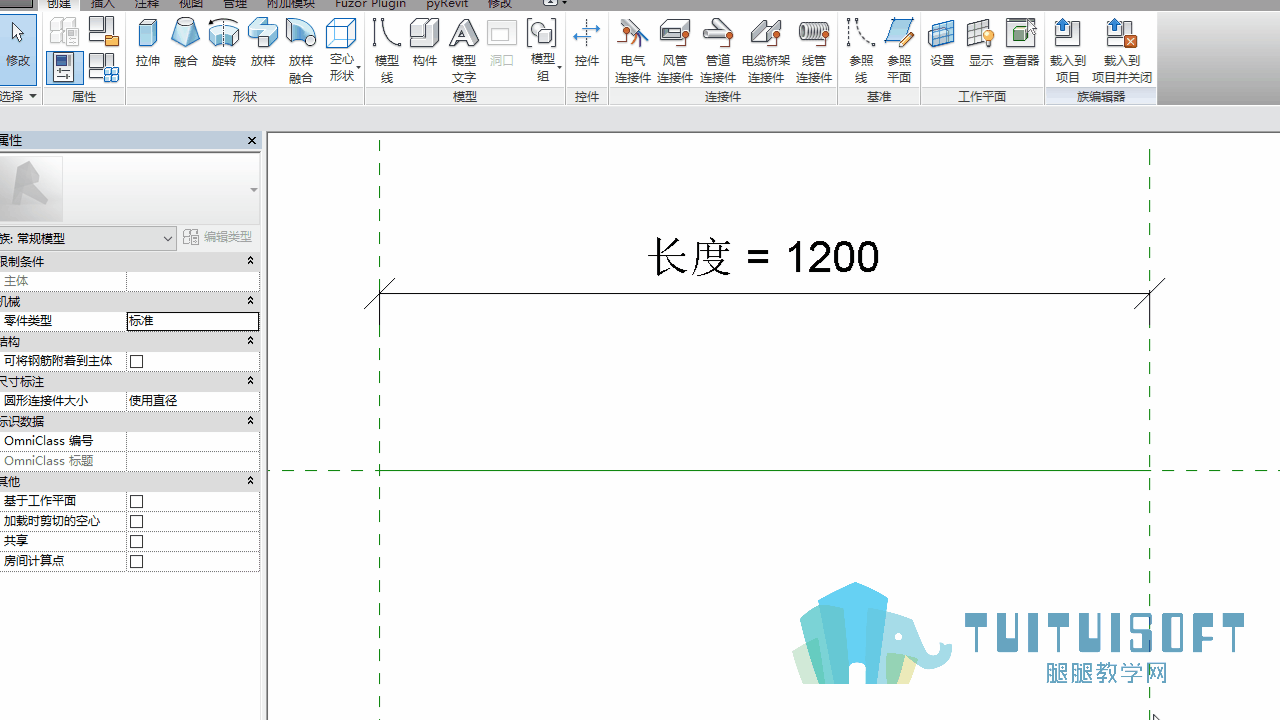Viewport: 1280px width, 720px height.
Task: Click the 编辑类型 button
Action: (x=218, y=237)
